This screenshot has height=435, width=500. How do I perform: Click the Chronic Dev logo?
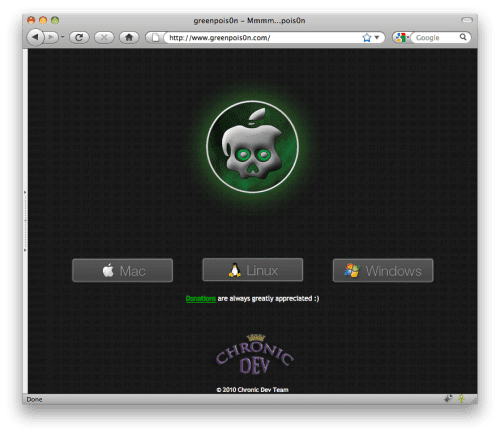point(255,355)
